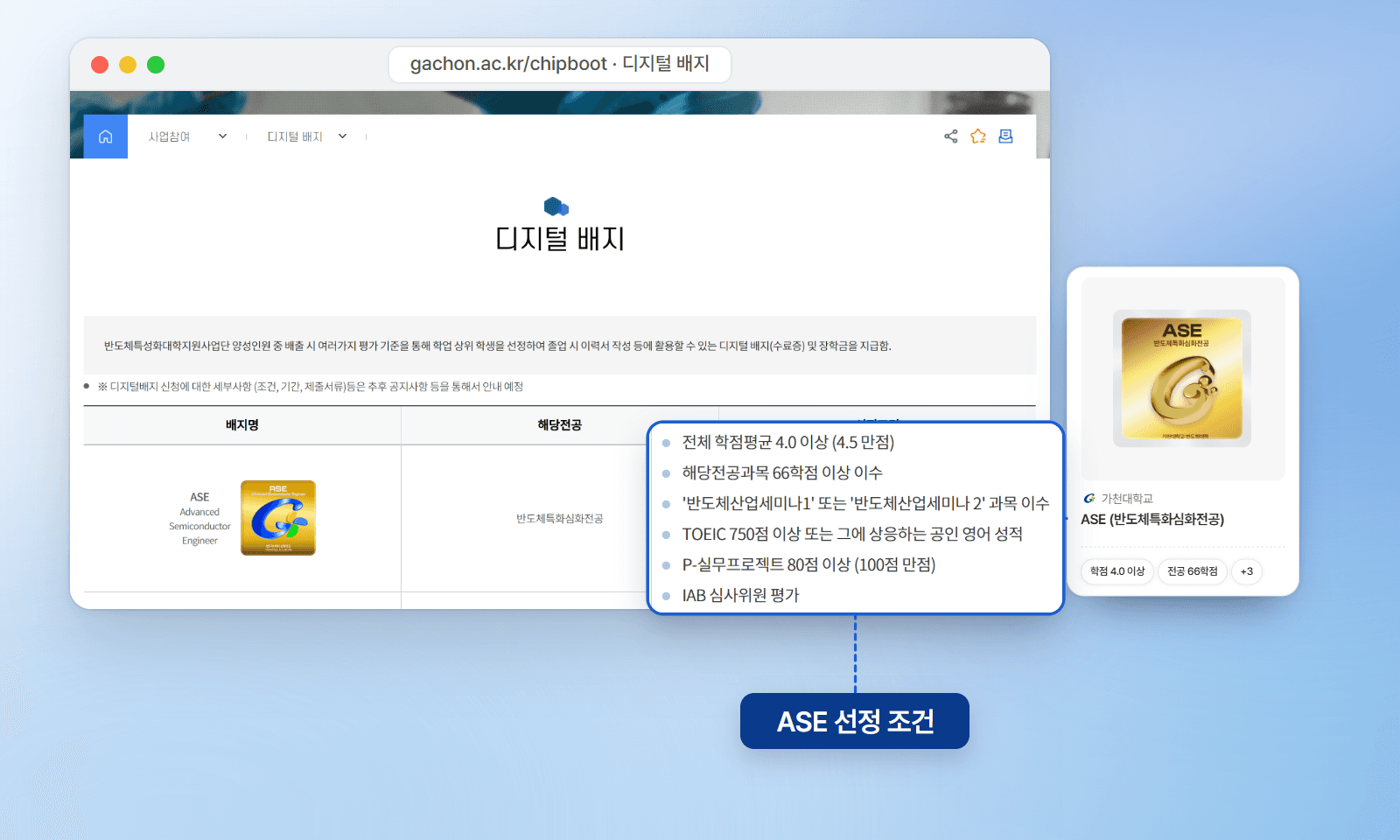Click the orange star bookmark icon
The width and height of the screenshot is (1400, 840).
(978, 136)
